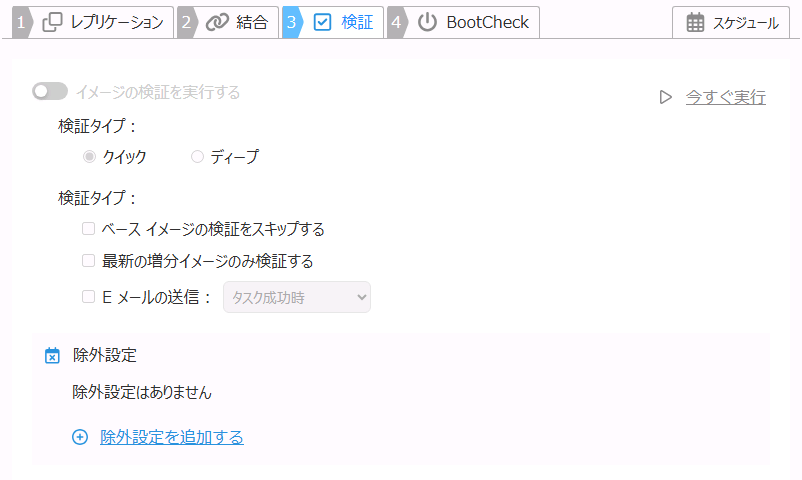Click the power icon beside BootCheck

point(427,22)
